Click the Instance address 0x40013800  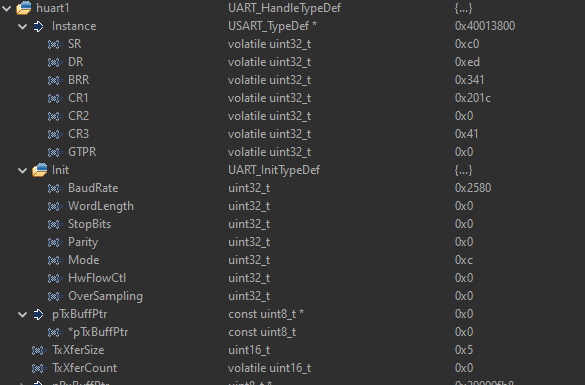(485, 26)
